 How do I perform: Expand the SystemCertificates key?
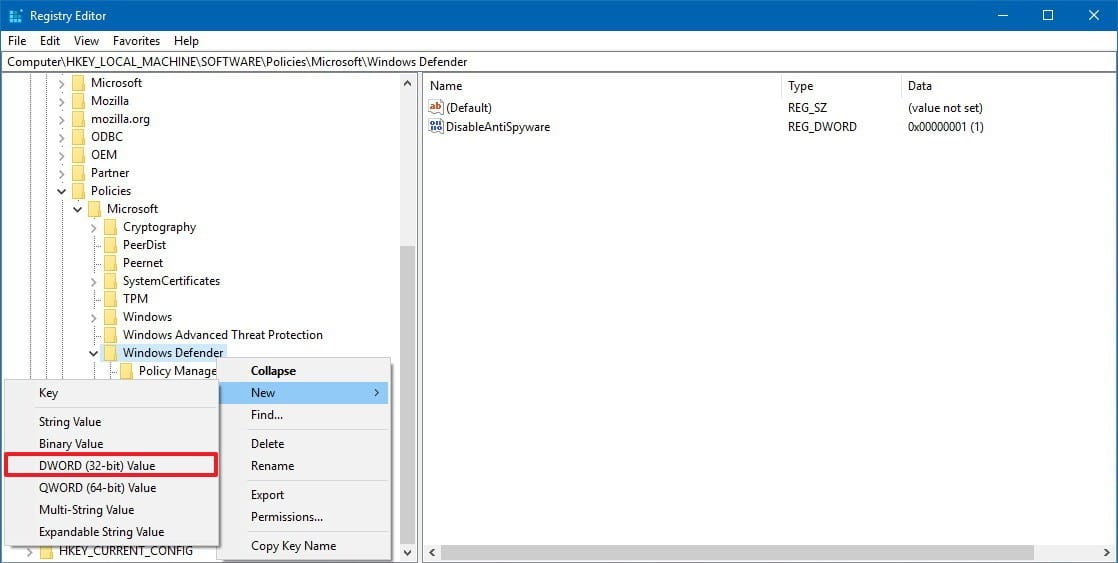(x=93, y=282)
